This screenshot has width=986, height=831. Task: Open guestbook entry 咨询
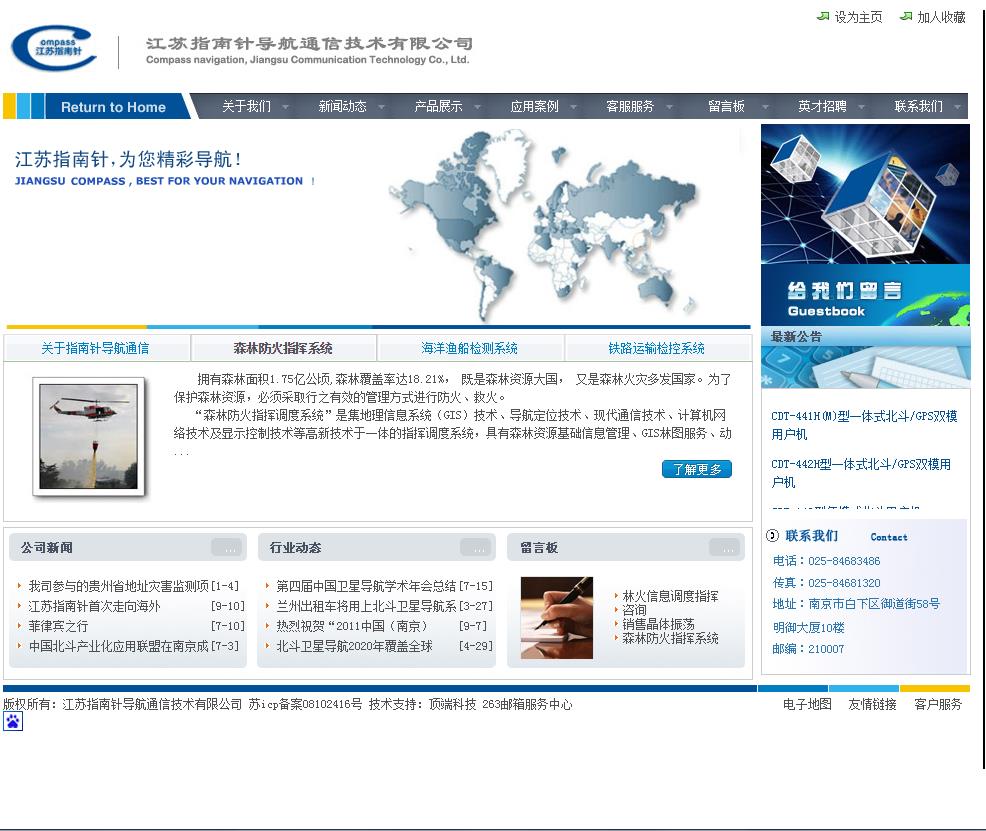click(x=634, y=610)
